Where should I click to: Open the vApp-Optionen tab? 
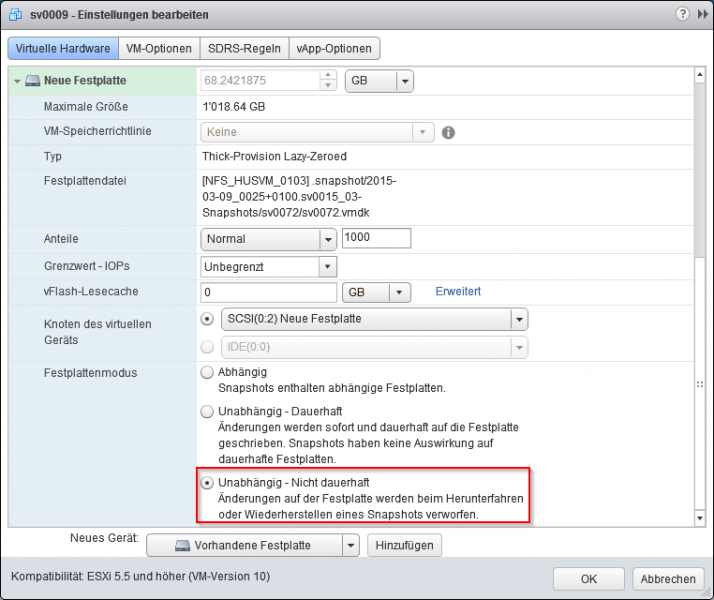point(334,48)
